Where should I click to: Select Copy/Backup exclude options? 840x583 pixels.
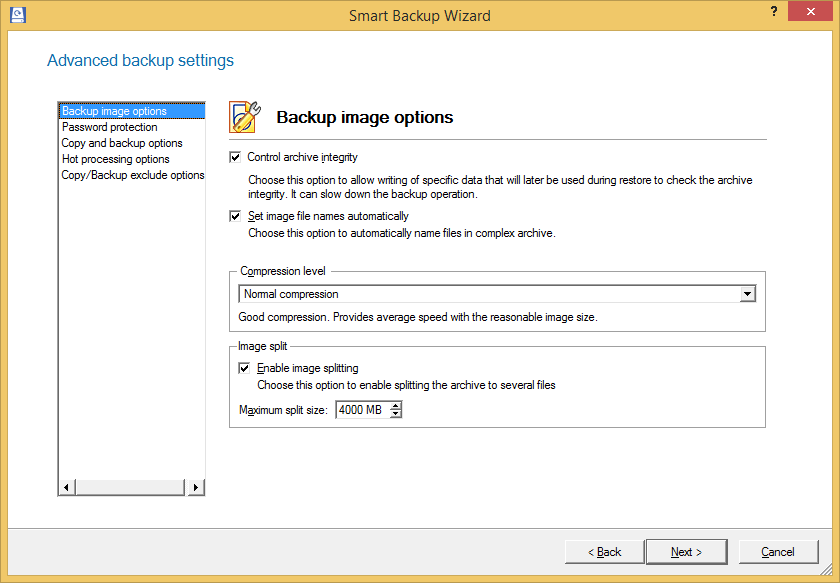click(x=132, y=175)
